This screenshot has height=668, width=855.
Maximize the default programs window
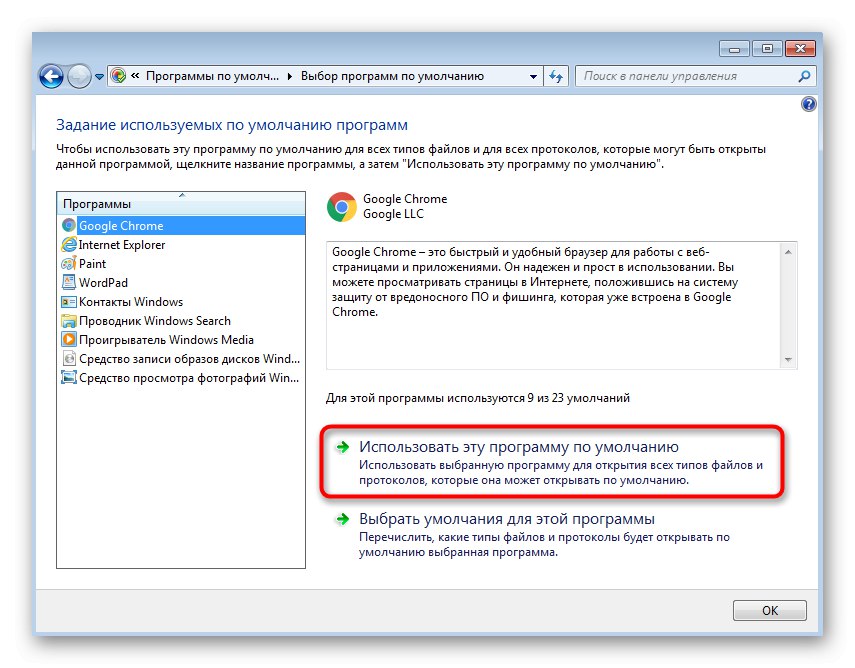(x=767, y=49)
